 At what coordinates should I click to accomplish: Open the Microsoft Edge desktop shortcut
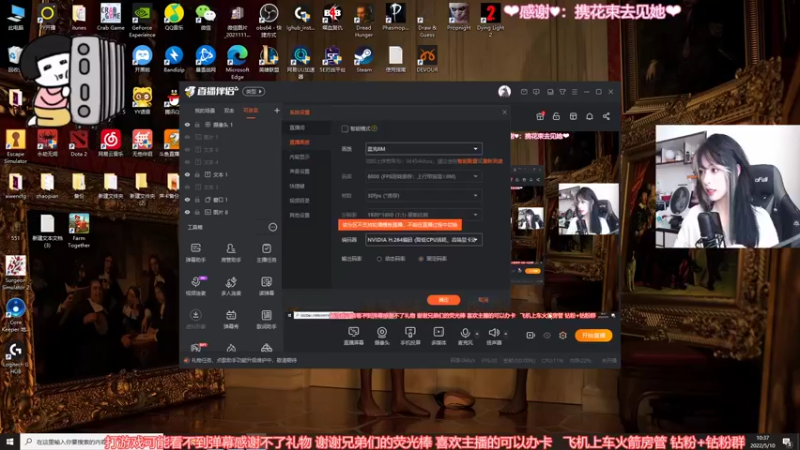(x=237, y=62)
